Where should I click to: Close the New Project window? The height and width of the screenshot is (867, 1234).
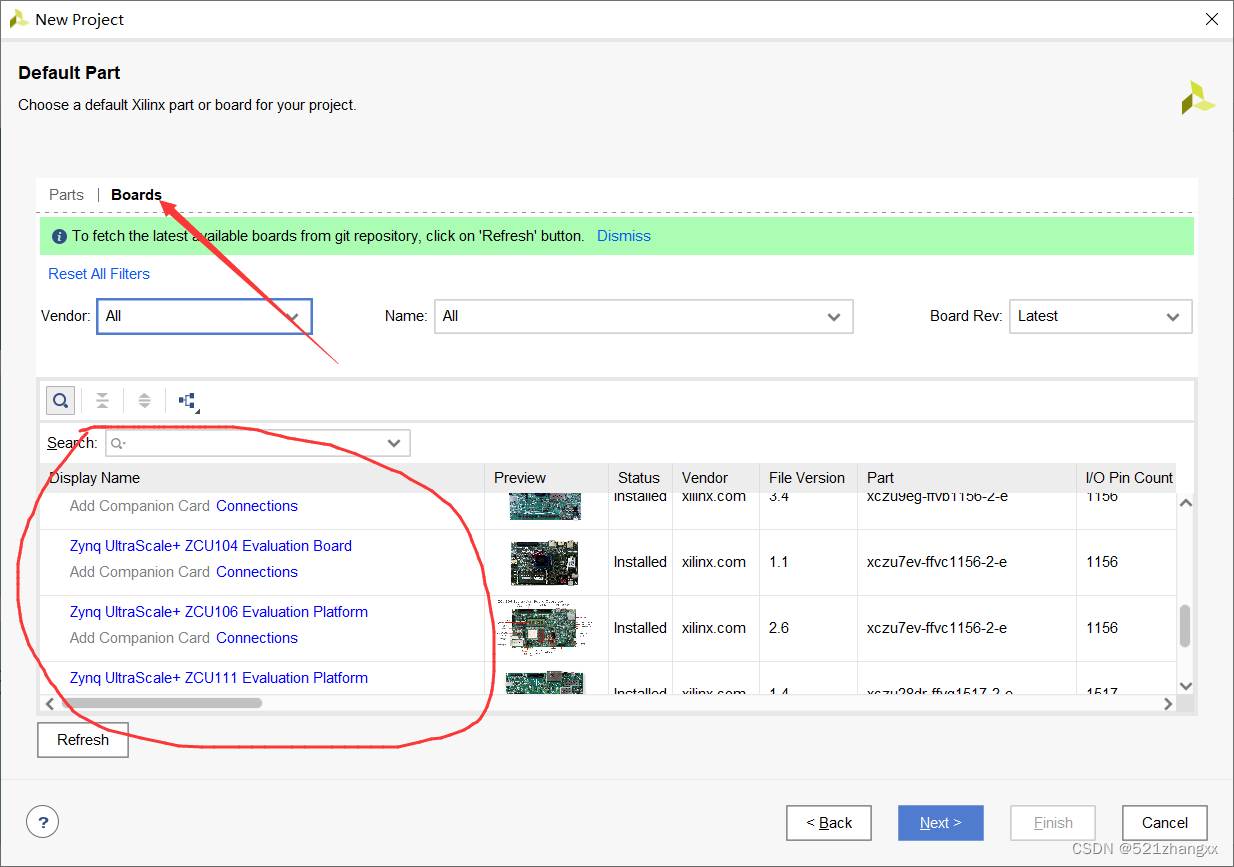(1211, 19)
